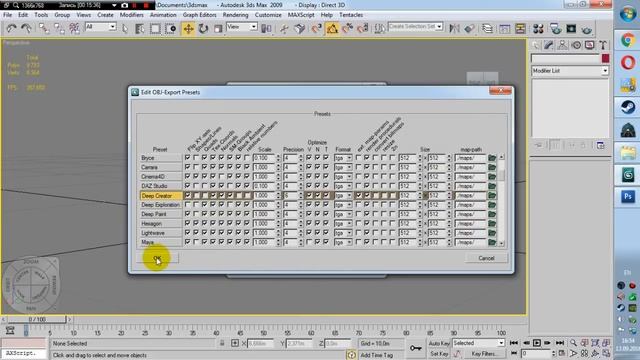
Task: Open the Schematic View icon
Action: tap(520, 28)
